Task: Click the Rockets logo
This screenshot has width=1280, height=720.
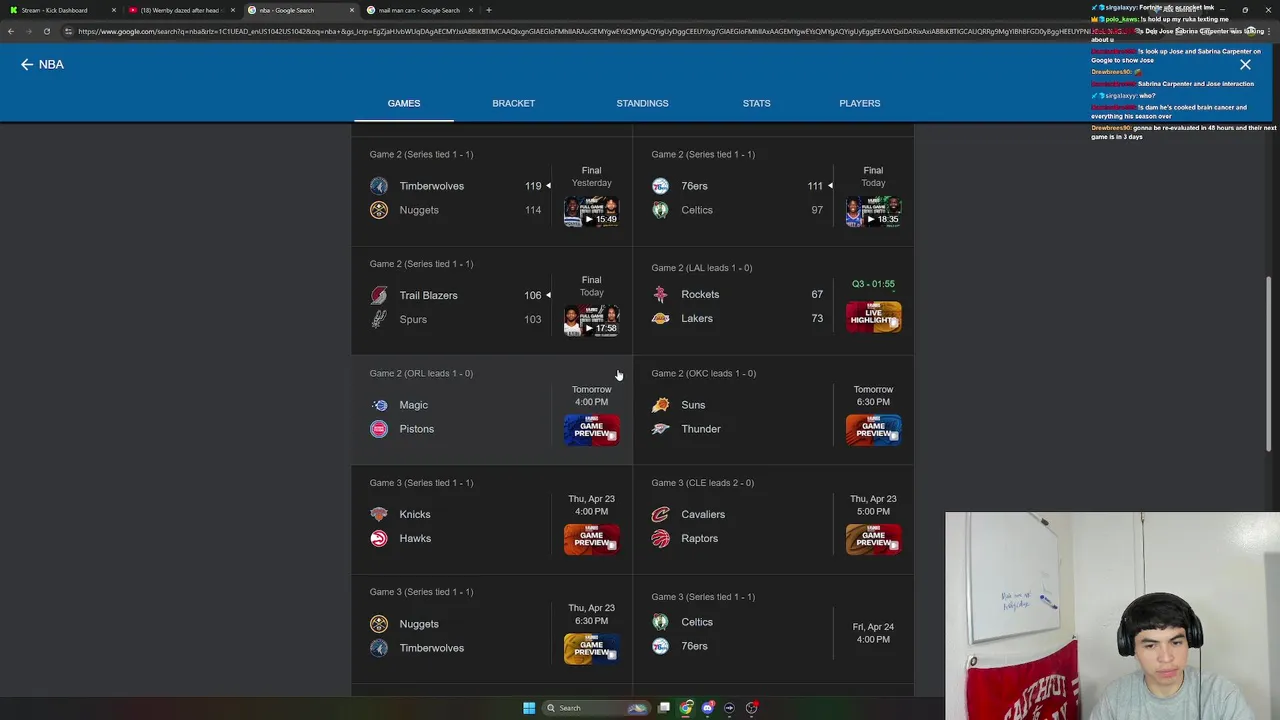Action: click(660, 294)
